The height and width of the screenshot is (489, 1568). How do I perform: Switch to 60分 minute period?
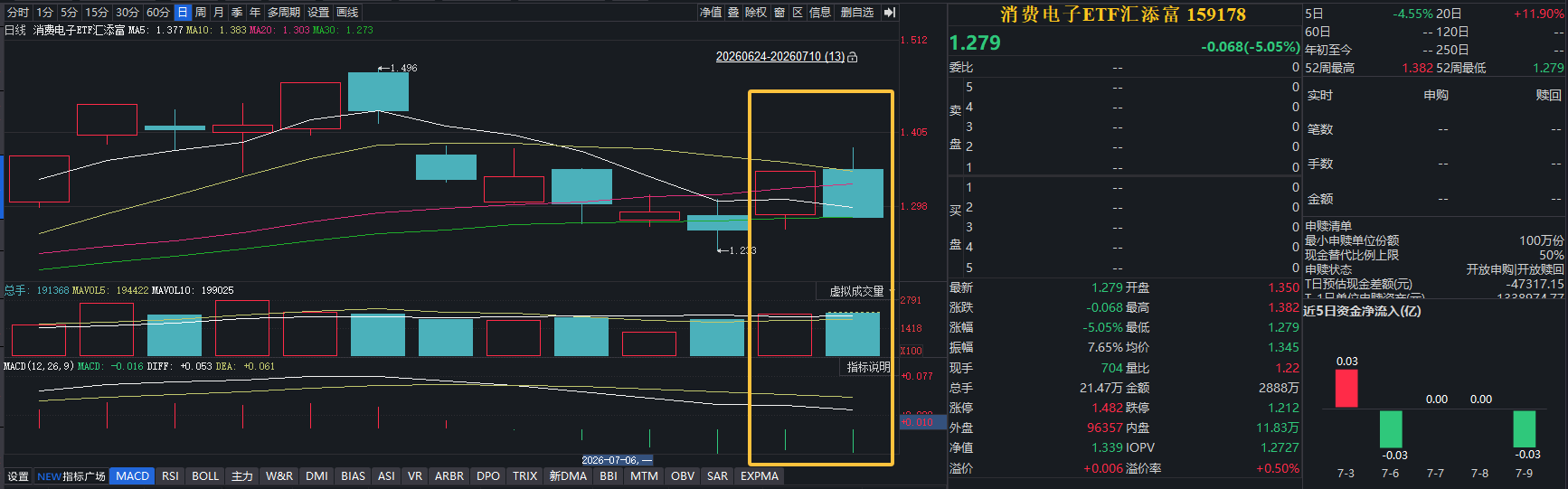[x=158, y=13]
